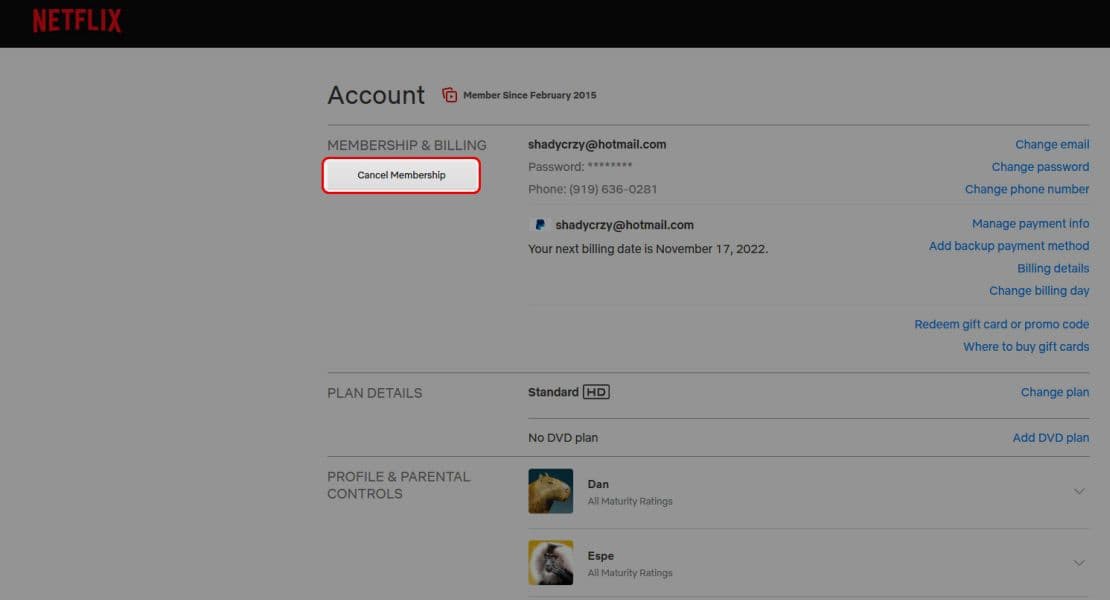This screenshot has width=1110, height=600.
Task: Click the Netflix logo
Action: [77, 22]
